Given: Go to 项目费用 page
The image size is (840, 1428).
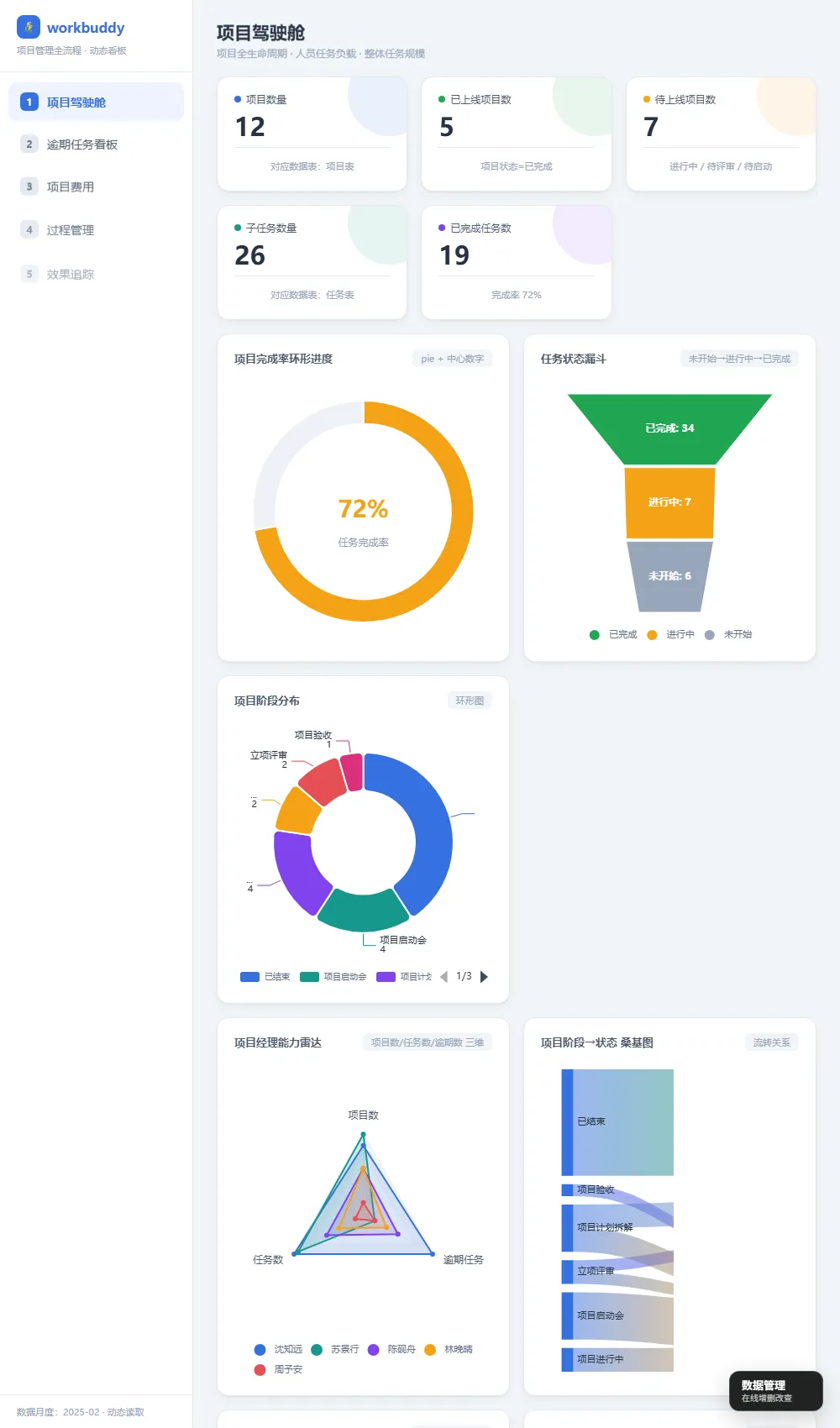Looking at the screenshot, I should click(96, 186).
